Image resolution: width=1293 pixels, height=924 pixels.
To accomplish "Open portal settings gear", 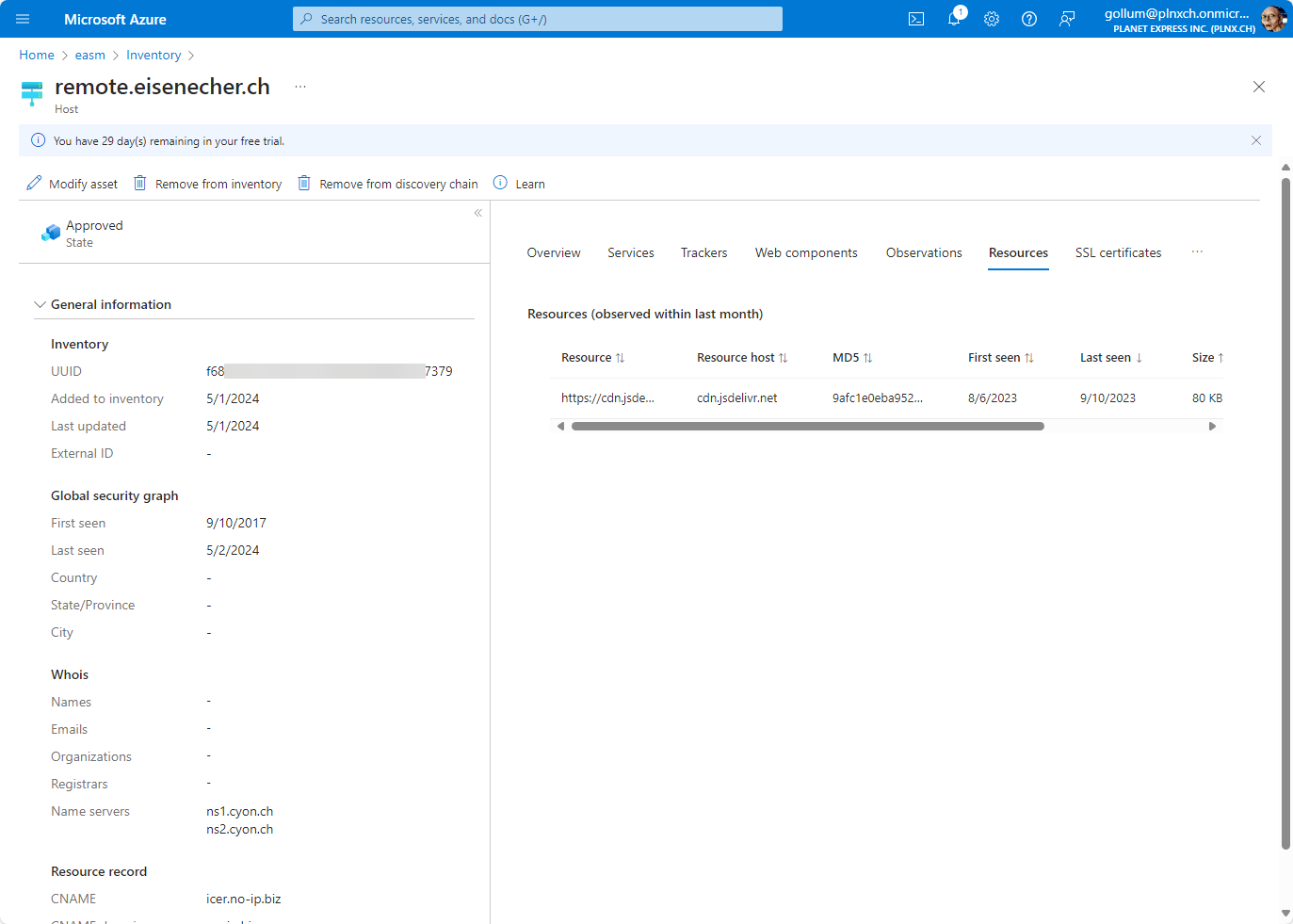I will [992, 19].
